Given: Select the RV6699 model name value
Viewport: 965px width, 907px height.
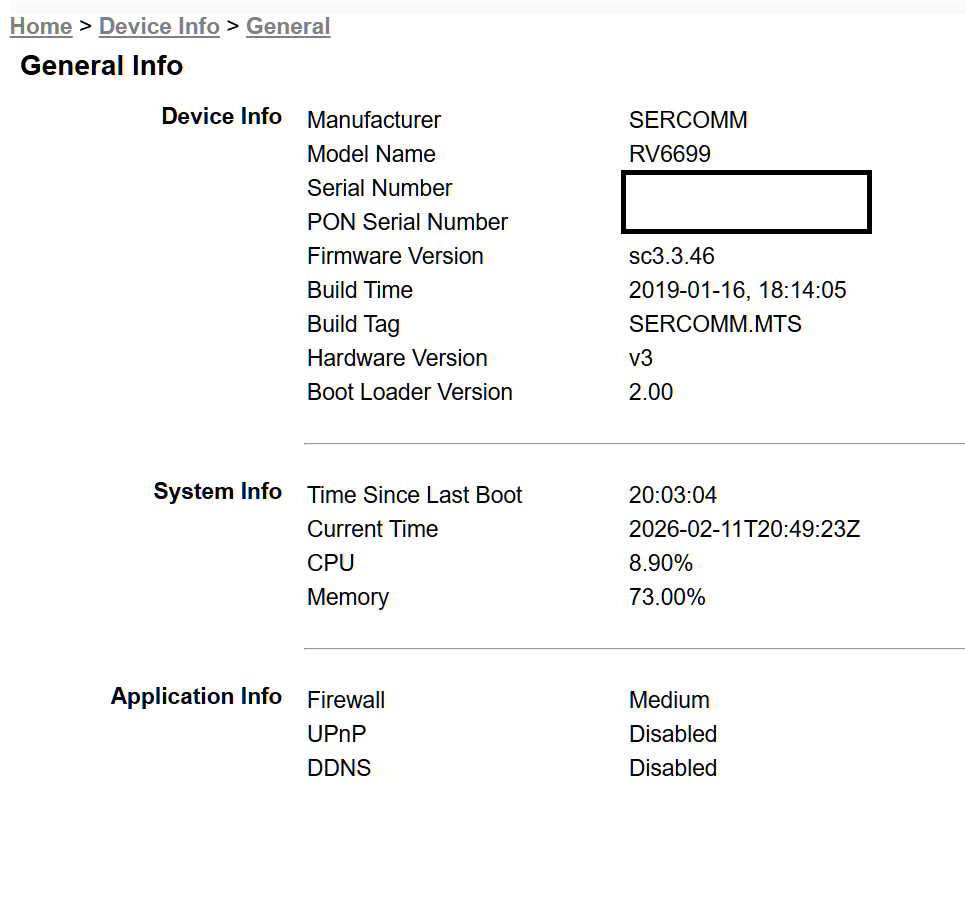Looking at the screenshot, I should click(x=670, y=154).
